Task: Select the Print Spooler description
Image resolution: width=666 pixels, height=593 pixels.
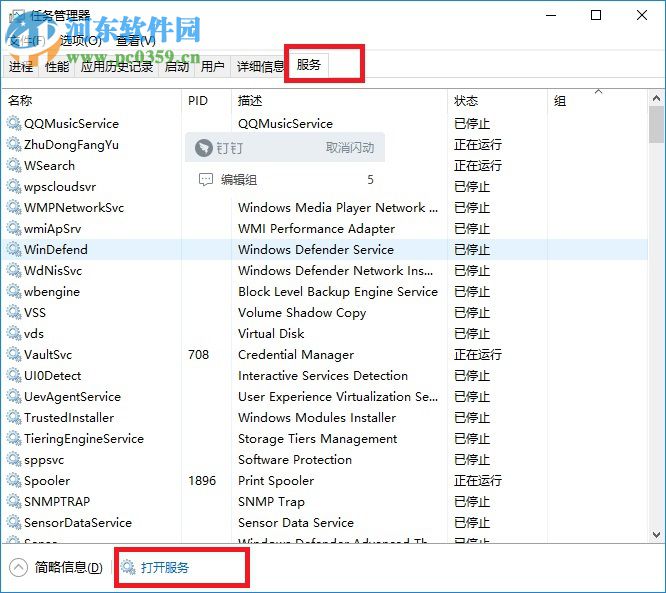Action: pos(276,481)
